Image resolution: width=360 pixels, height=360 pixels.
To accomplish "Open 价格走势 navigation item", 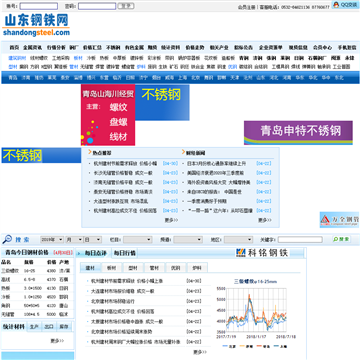I will coord(195,47).
